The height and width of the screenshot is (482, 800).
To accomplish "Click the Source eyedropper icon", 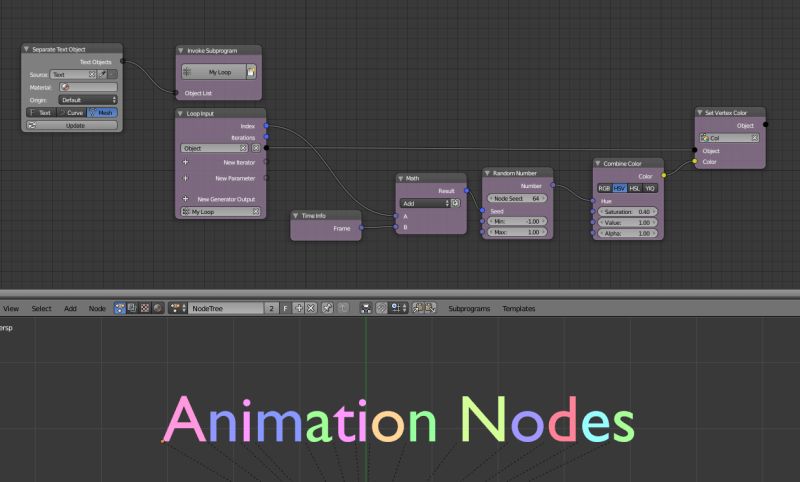I will [103, 74].
